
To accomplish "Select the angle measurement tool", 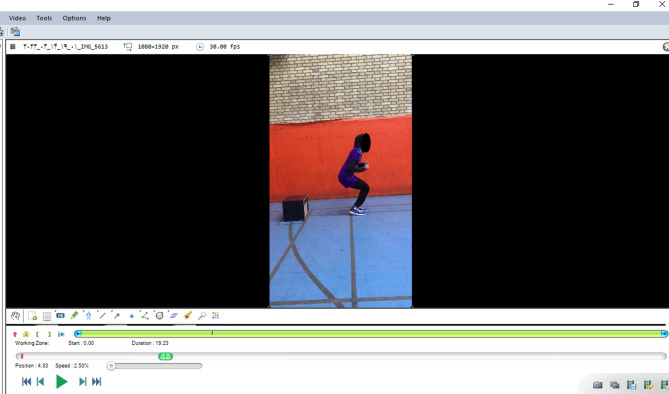I will pos(145,315).
